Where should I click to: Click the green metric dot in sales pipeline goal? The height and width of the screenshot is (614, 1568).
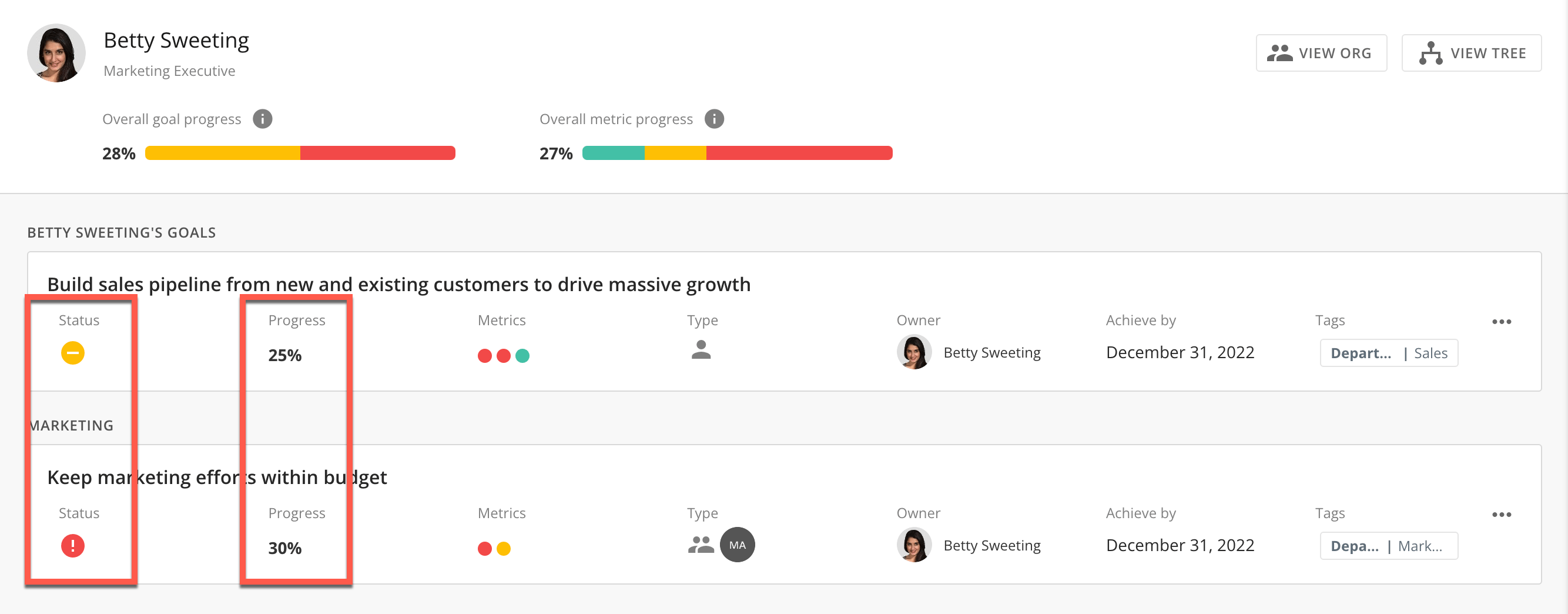[522, 356]
